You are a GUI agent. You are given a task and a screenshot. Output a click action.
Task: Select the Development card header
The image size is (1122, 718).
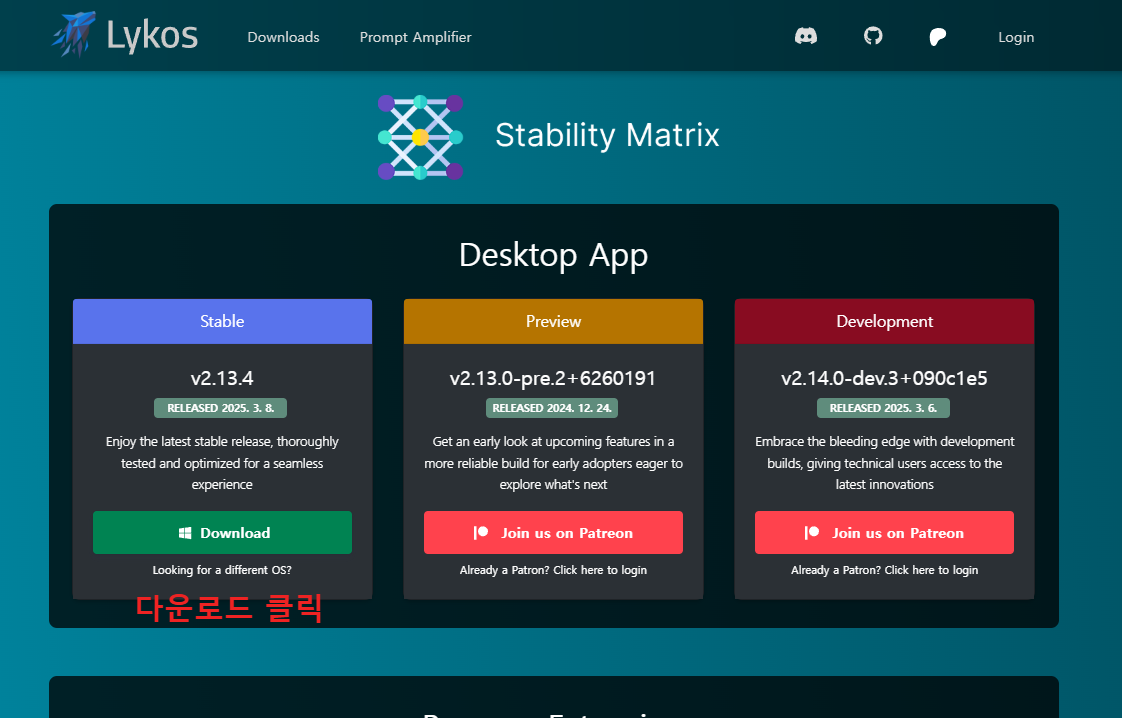click(884, 321)
